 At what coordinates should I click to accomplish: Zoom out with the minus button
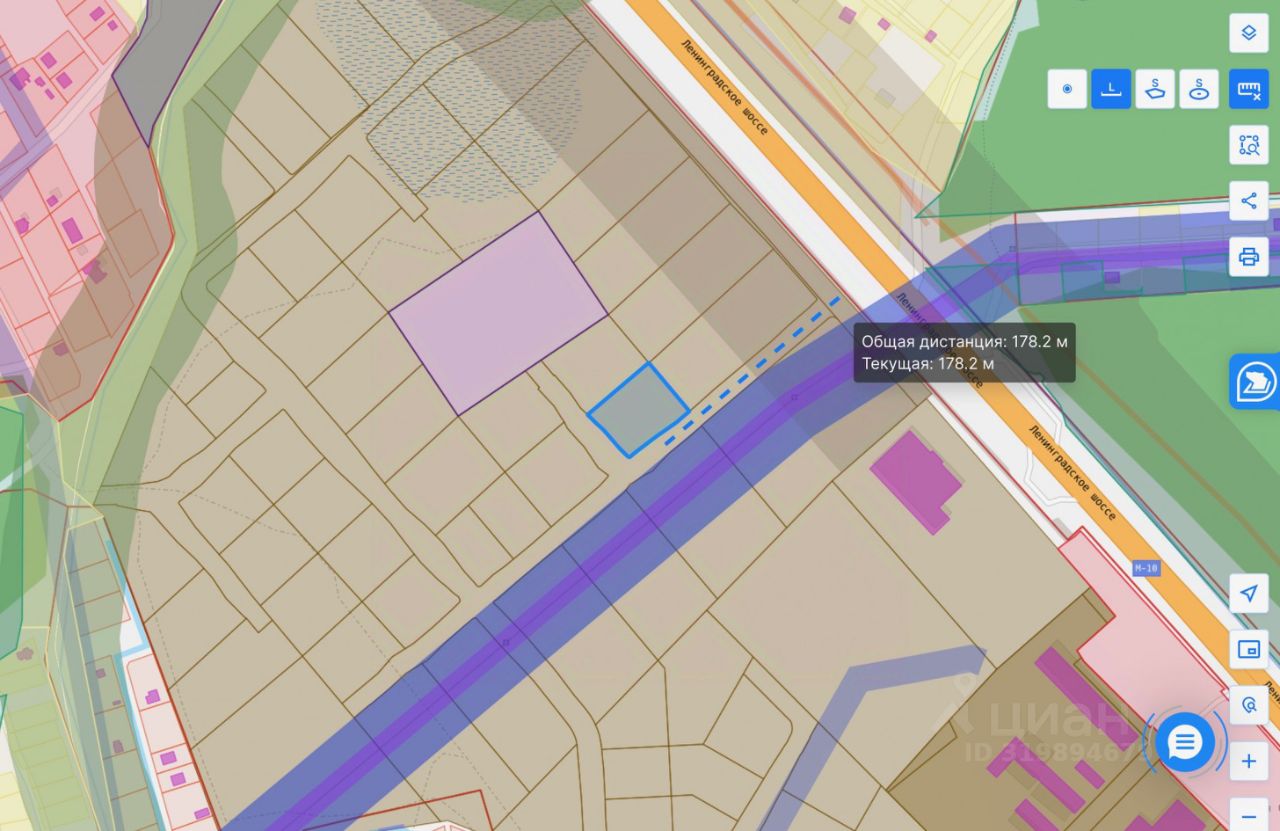tap(1248, 813)
